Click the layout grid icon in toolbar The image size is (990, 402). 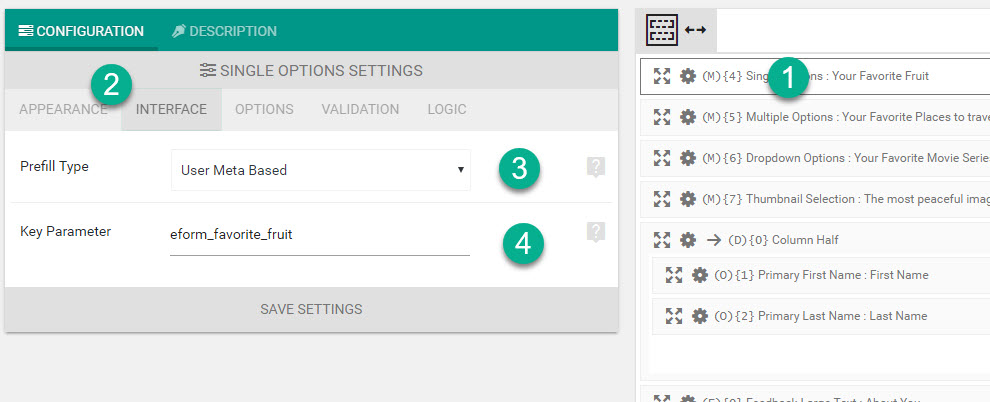(662, 30)
